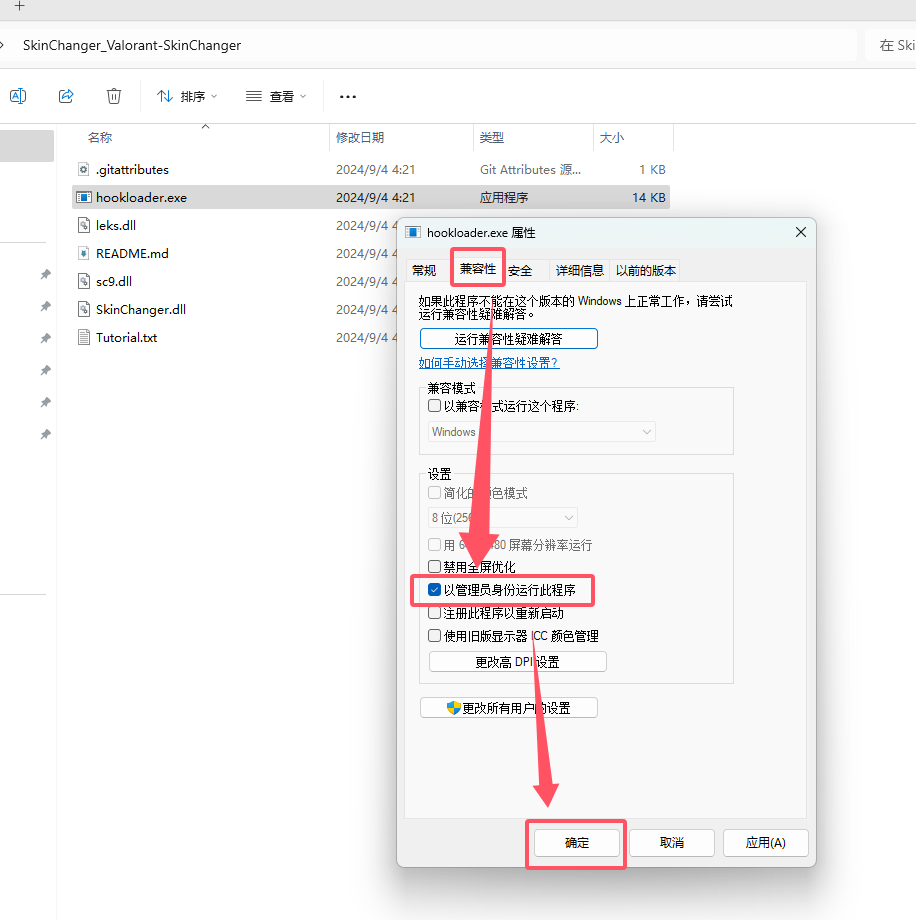
Task: Toggle the 640x480 屏幕分辨率运行 checkbox
Action: coord(434,544)
